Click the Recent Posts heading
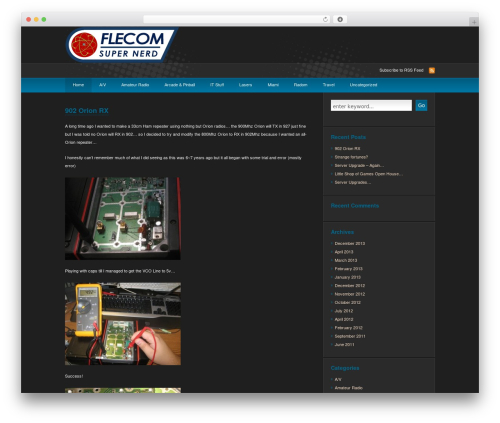 348,137
